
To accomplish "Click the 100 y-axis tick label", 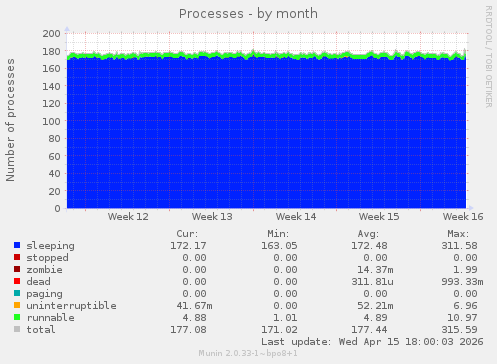I will click(x=51, y=121).
